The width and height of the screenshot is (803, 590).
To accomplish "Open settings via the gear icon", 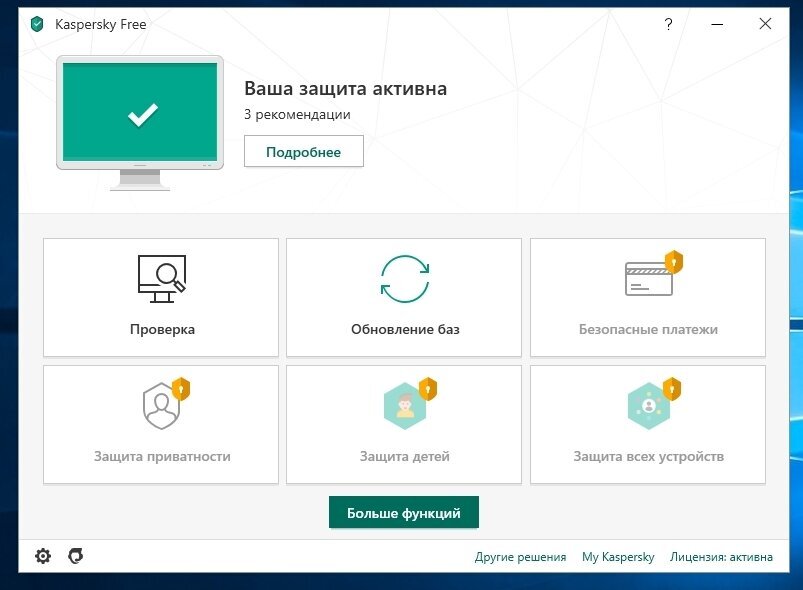I will point(43,556).
